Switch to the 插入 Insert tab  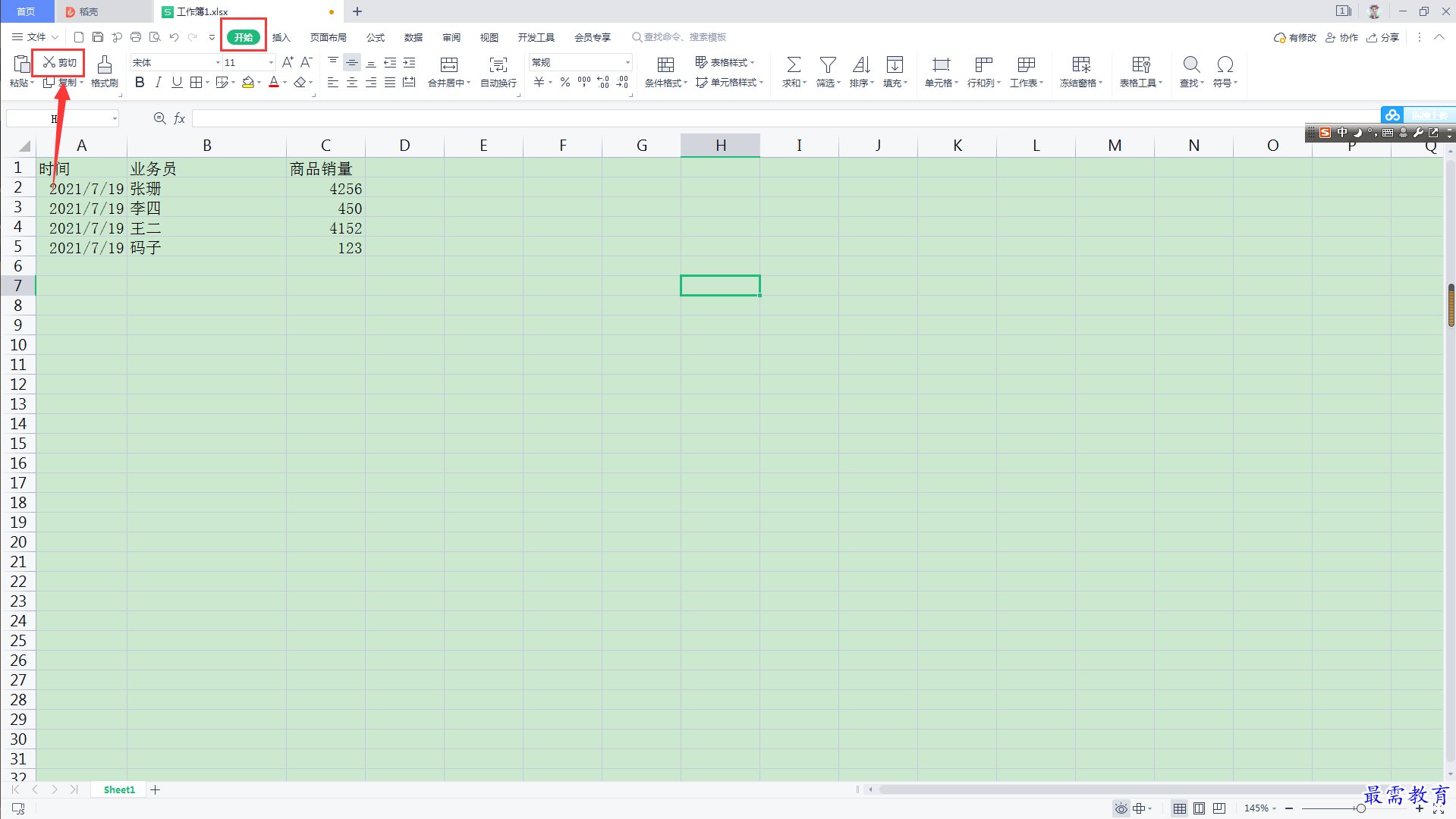coord(281,37)
